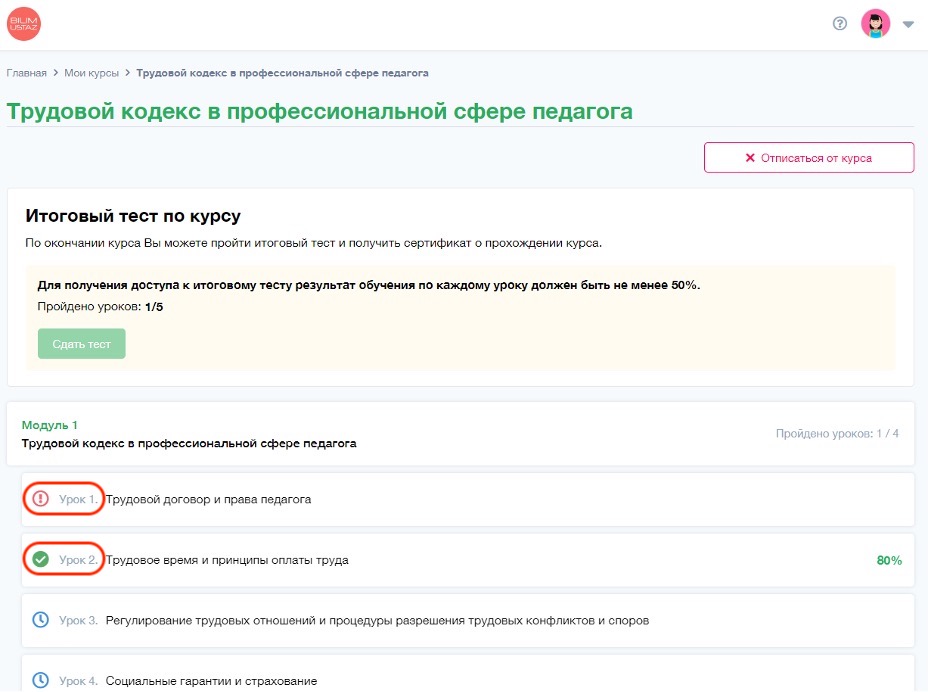Screen dimensions: 928x692
Task: Click the Сдать тест button
Action: (82, 343)
